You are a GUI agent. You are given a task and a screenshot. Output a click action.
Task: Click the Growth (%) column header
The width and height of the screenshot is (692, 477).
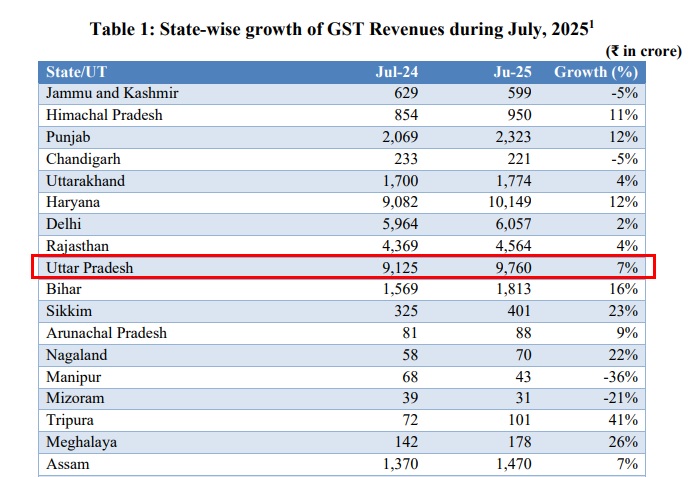click(597, 72)
